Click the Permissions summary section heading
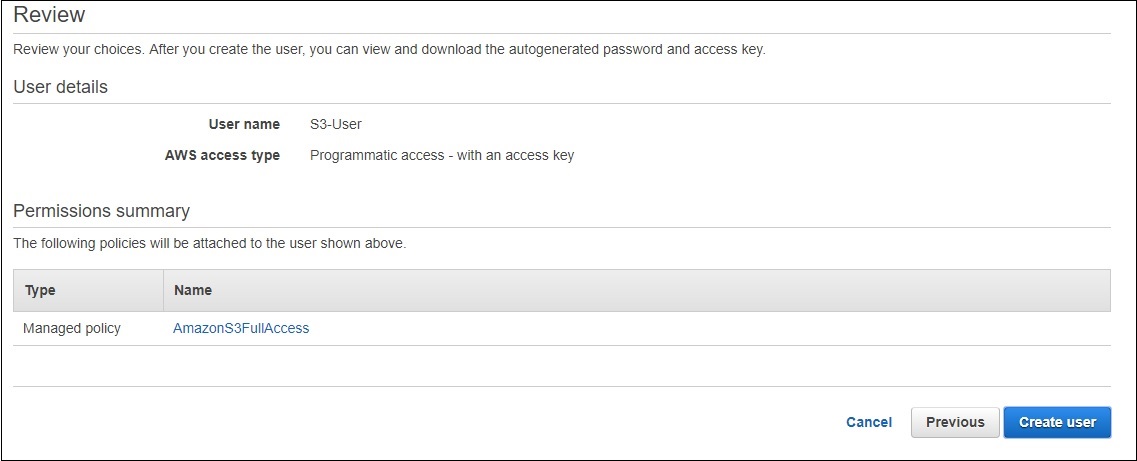Screen dimensions: 1137x461 click(x=101, y=211)
